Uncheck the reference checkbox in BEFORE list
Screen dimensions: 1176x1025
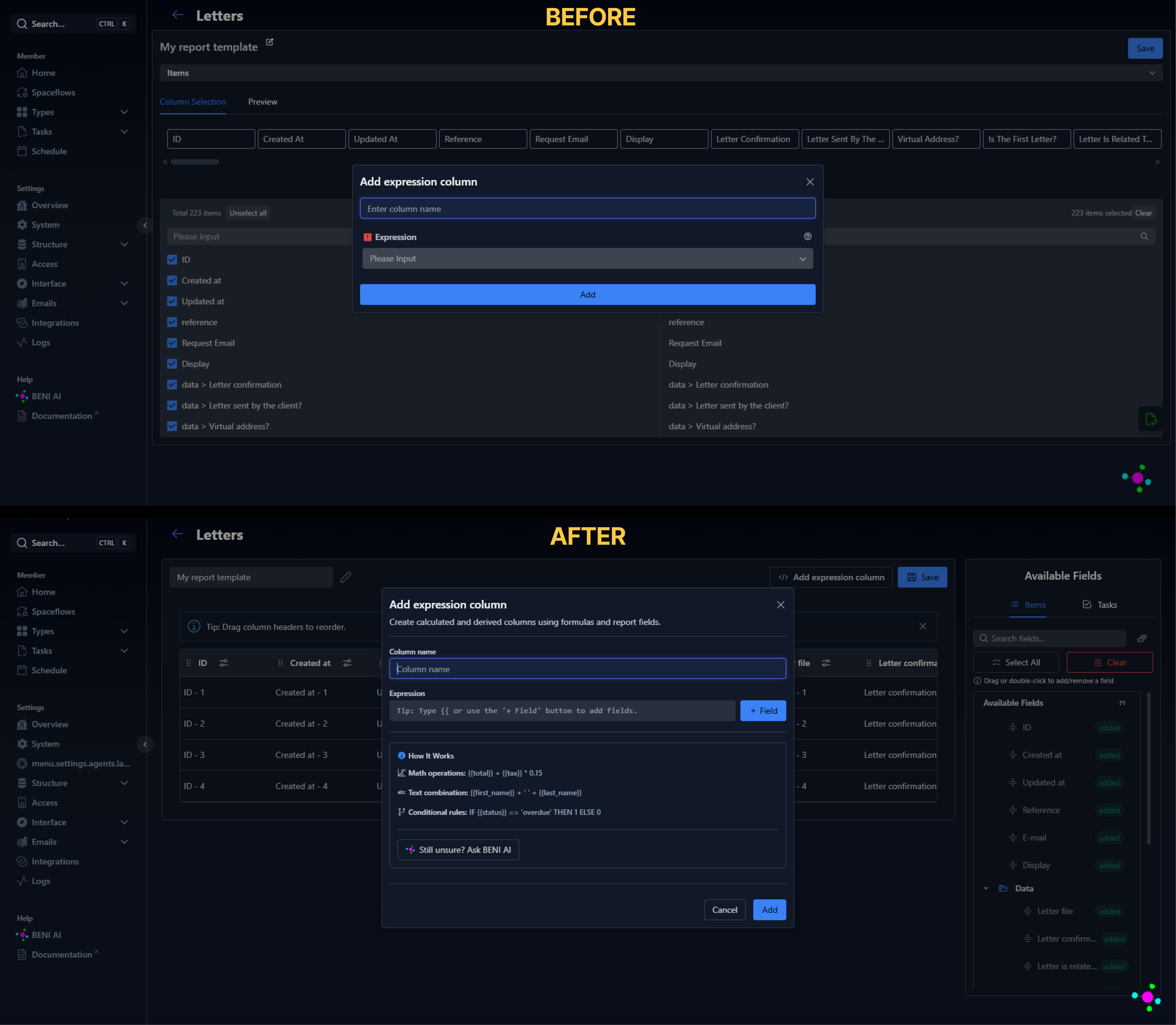click(x=172, y=322)
